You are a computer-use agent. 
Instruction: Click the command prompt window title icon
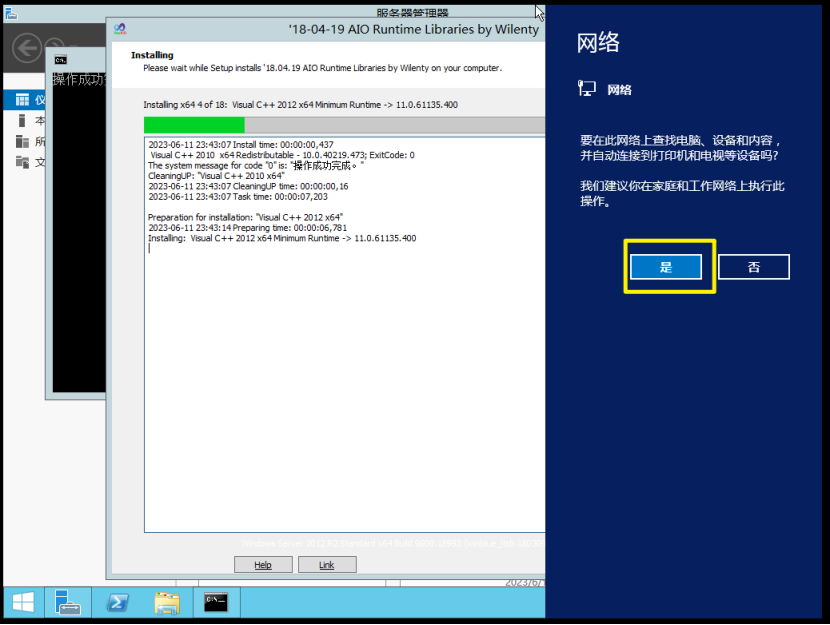click(x=61, y=60)
